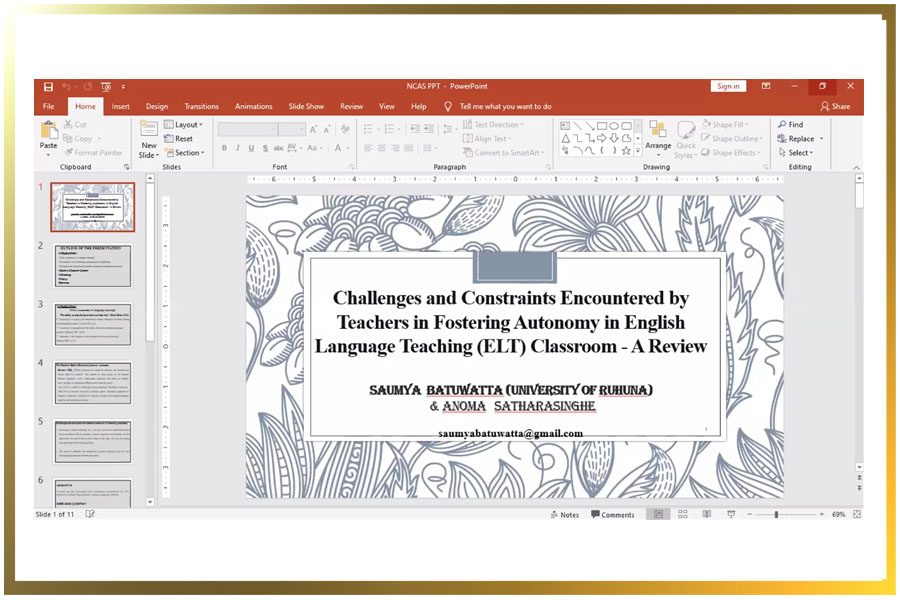The image size is (900, 600).
Task: Open the Help tab
Action: tap(418, 106)
